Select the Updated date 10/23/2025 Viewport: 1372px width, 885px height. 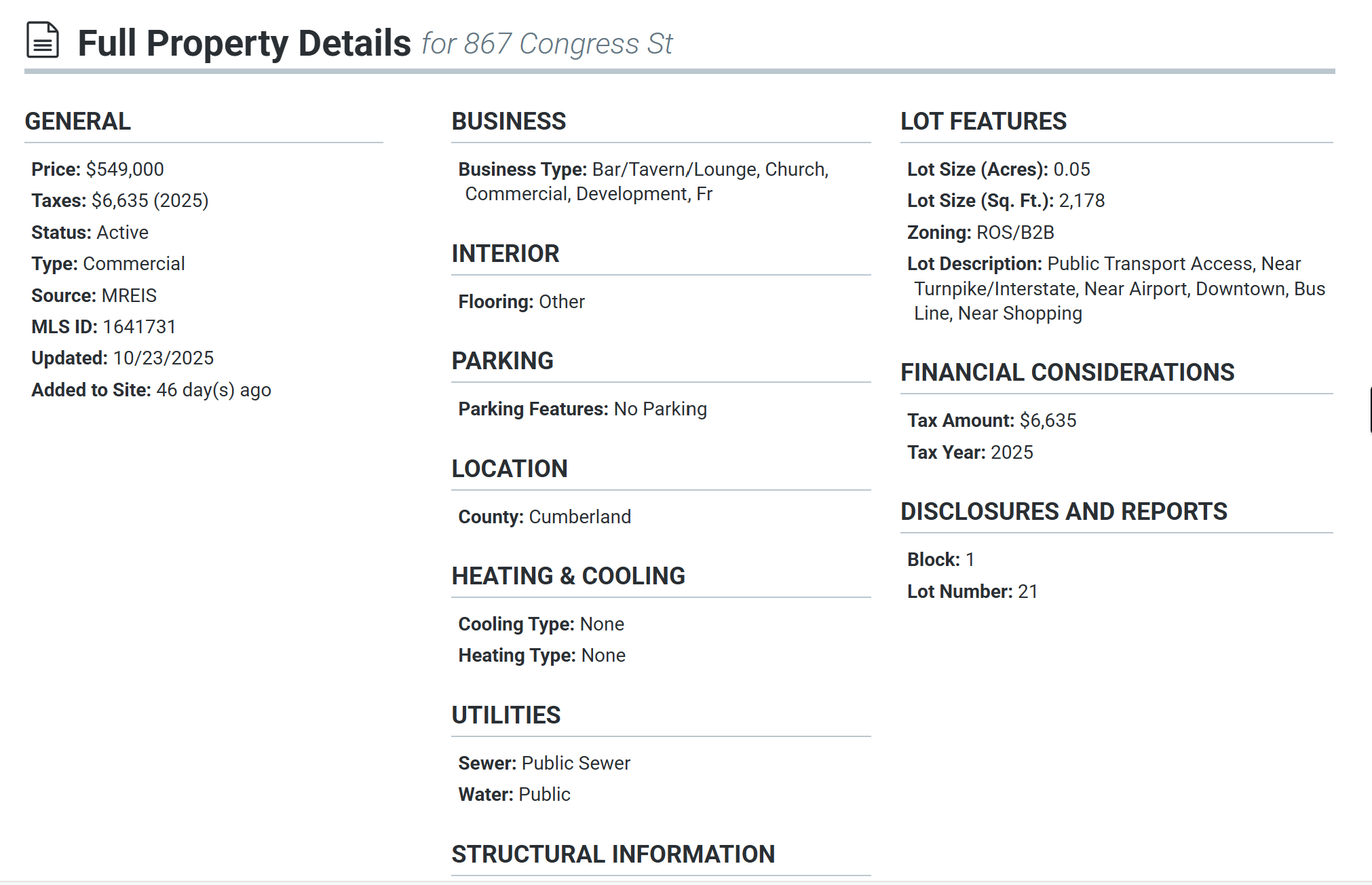point(163,358)
